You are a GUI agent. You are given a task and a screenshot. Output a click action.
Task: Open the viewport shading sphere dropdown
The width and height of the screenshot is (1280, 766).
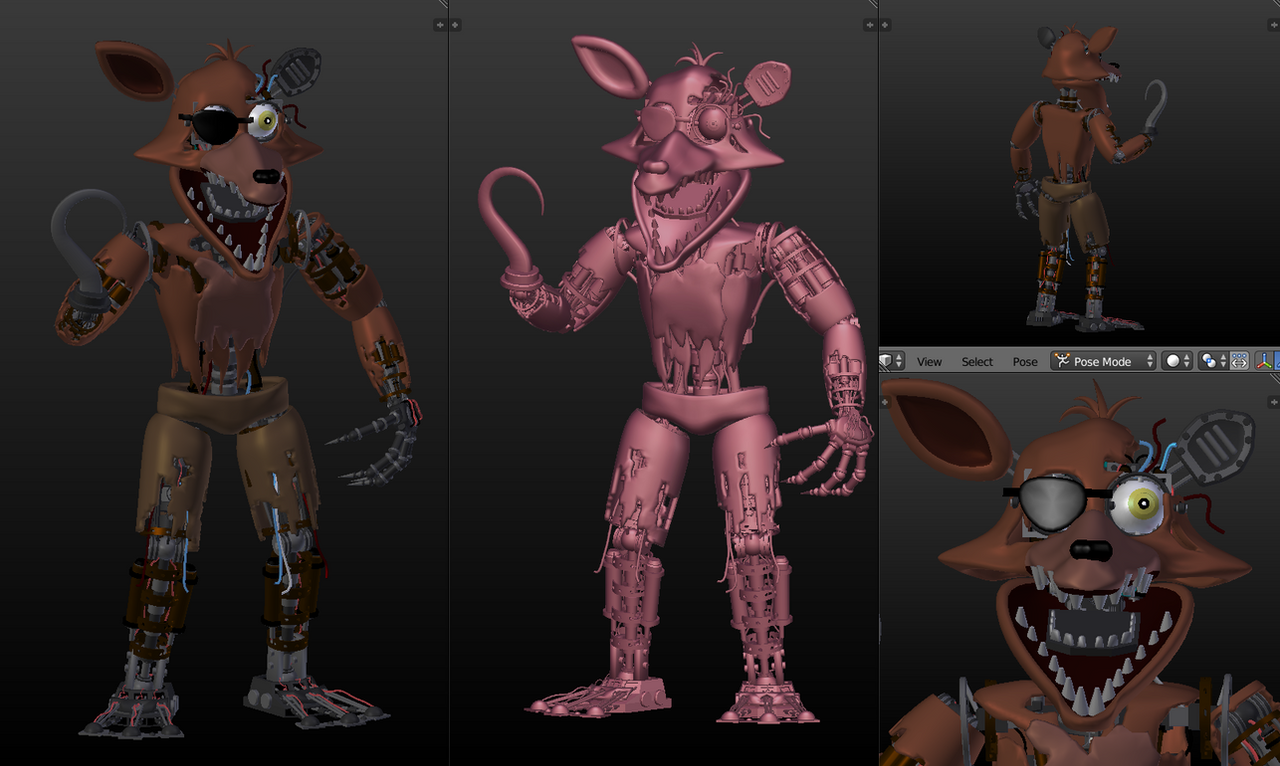tap(1179, 361)
